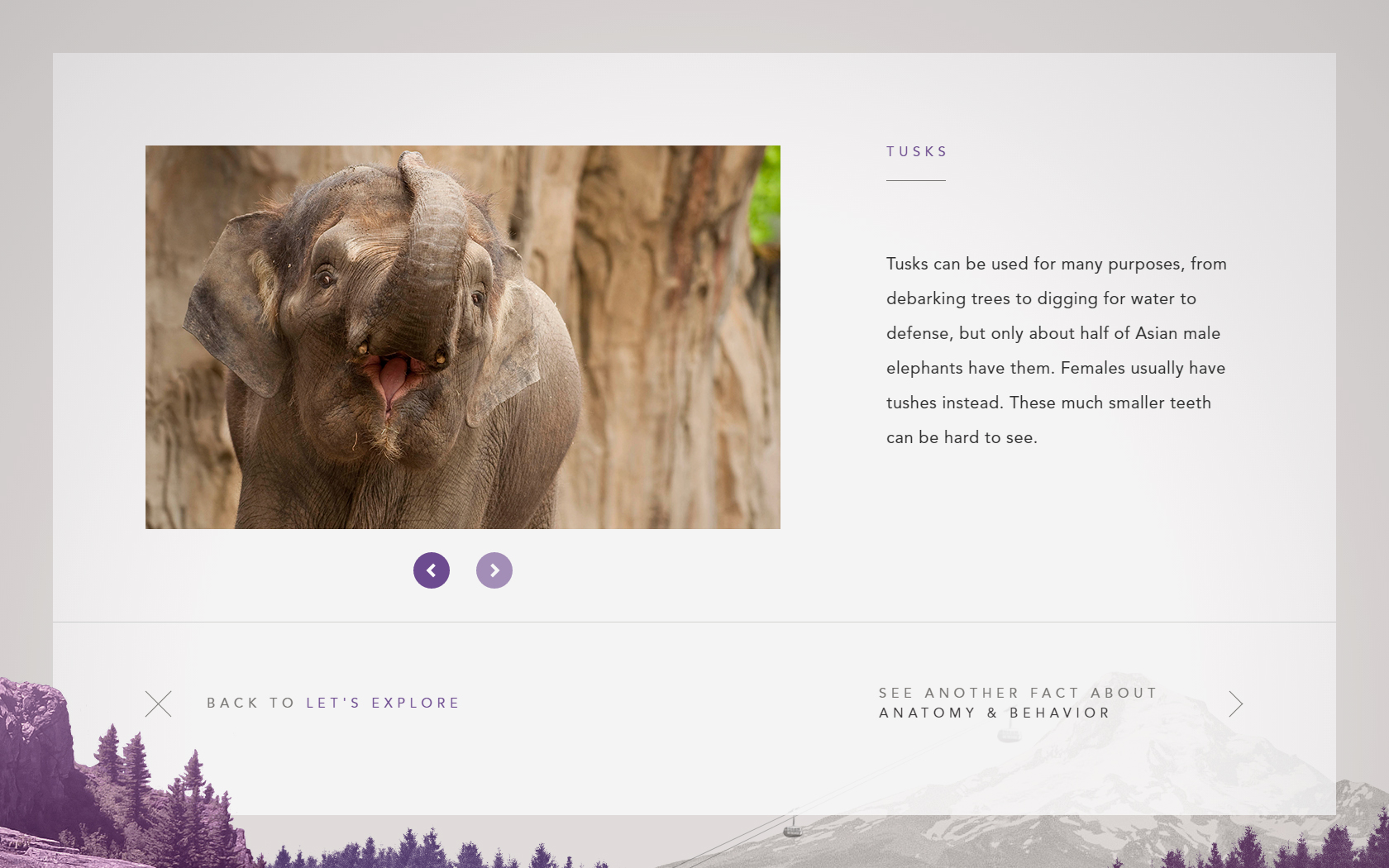Select the Anatomy & Behavior category text
Viewport: 1389px width, 868px height.
[x=995, y=713]
